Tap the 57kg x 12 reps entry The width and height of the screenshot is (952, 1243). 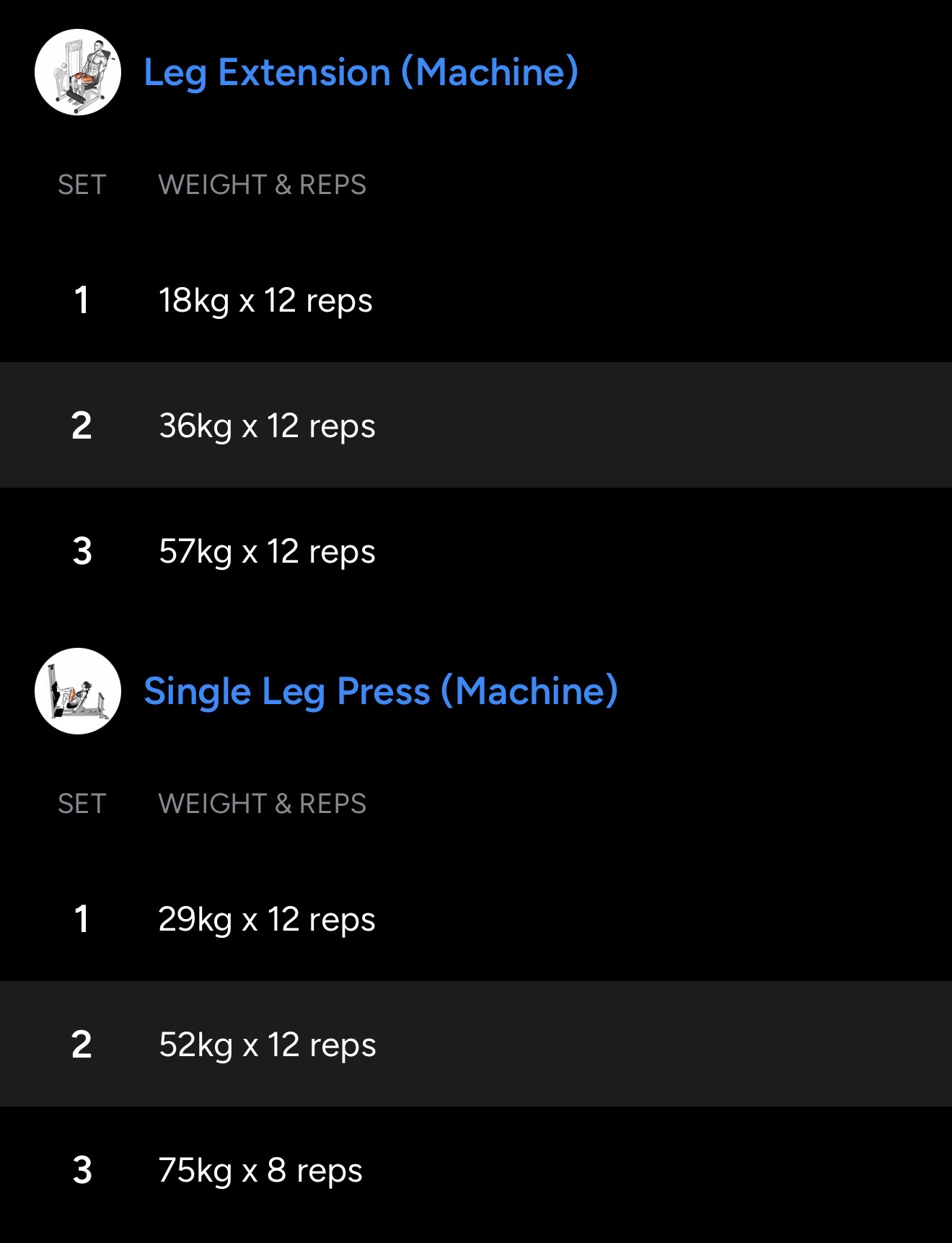(267, 551)
